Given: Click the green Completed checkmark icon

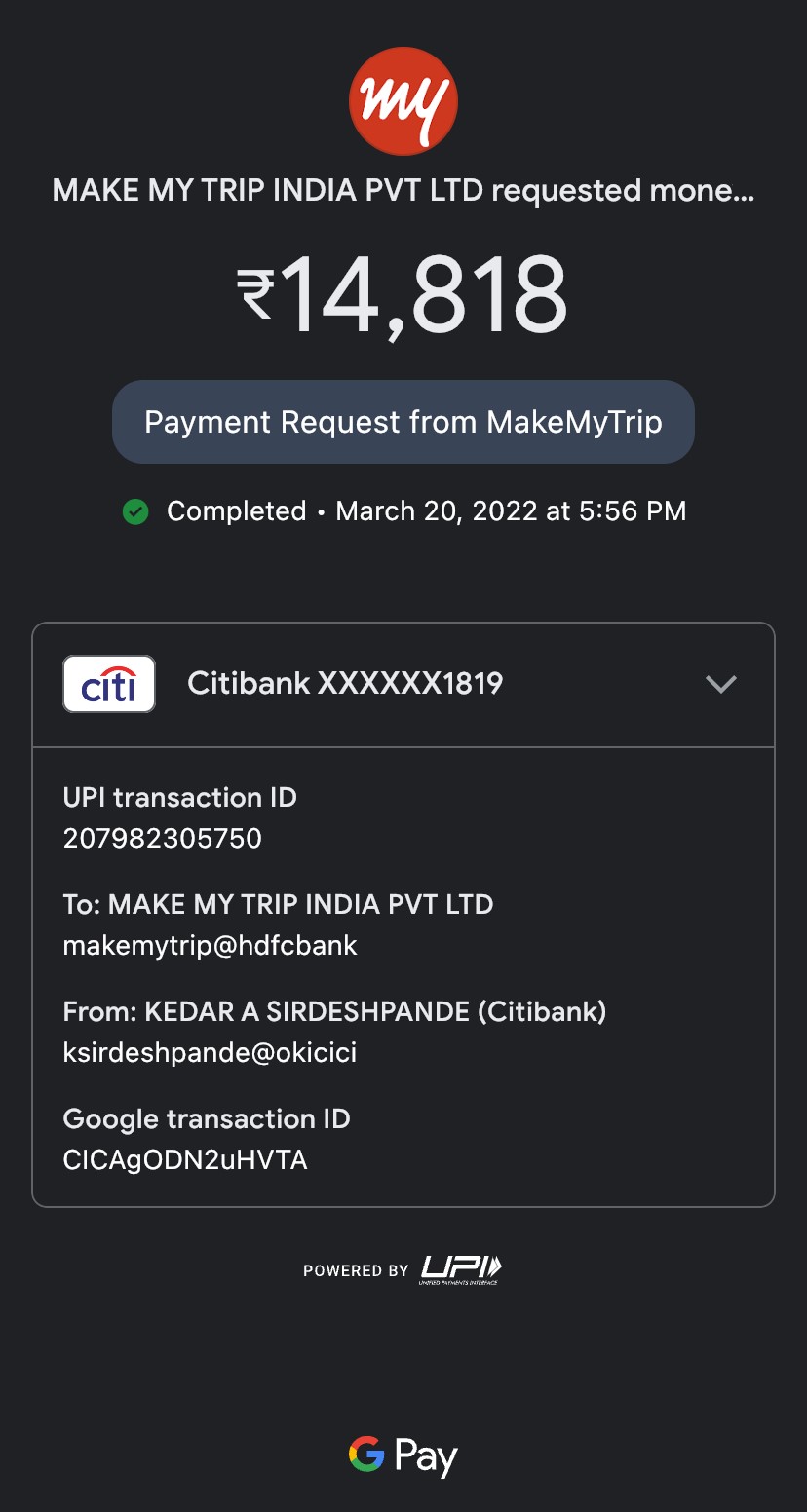Looking at the screenshot, I should tap(135, 511).
